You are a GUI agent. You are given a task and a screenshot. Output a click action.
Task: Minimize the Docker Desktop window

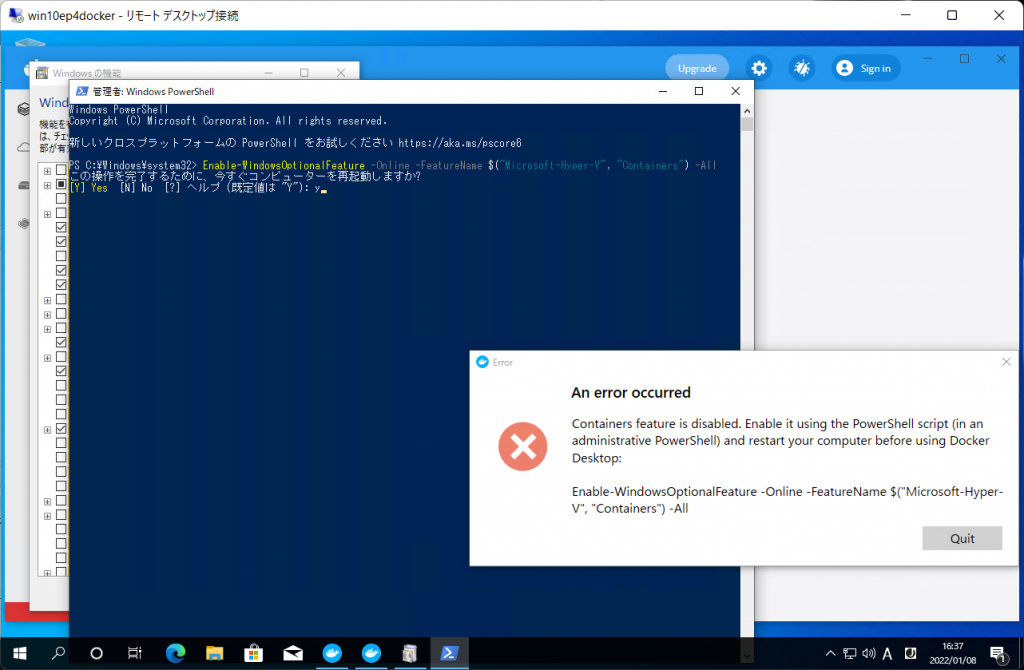[927, 59]
